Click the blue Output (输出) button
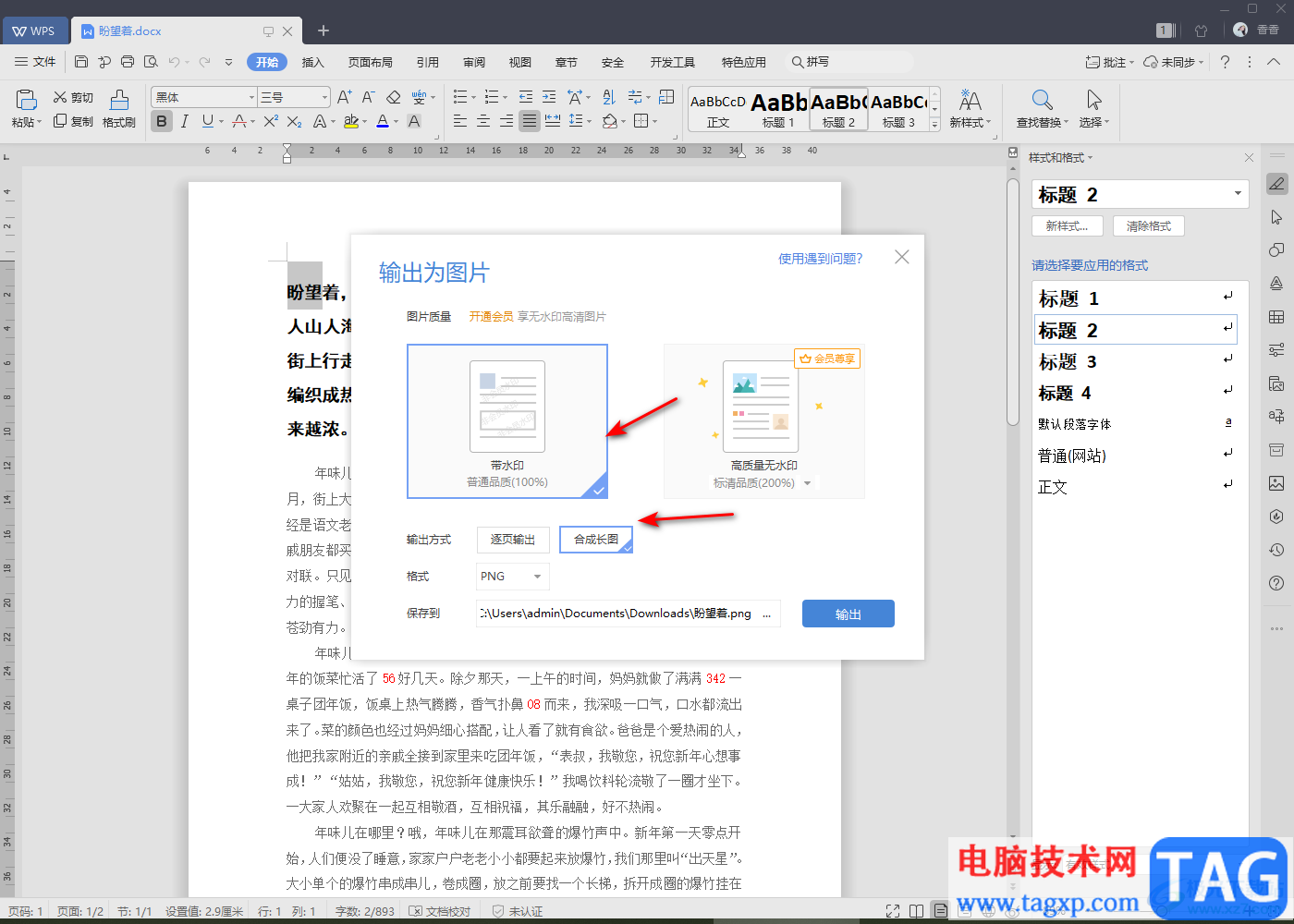Screen dimensions: 1294x924 [x=848, y=614]
